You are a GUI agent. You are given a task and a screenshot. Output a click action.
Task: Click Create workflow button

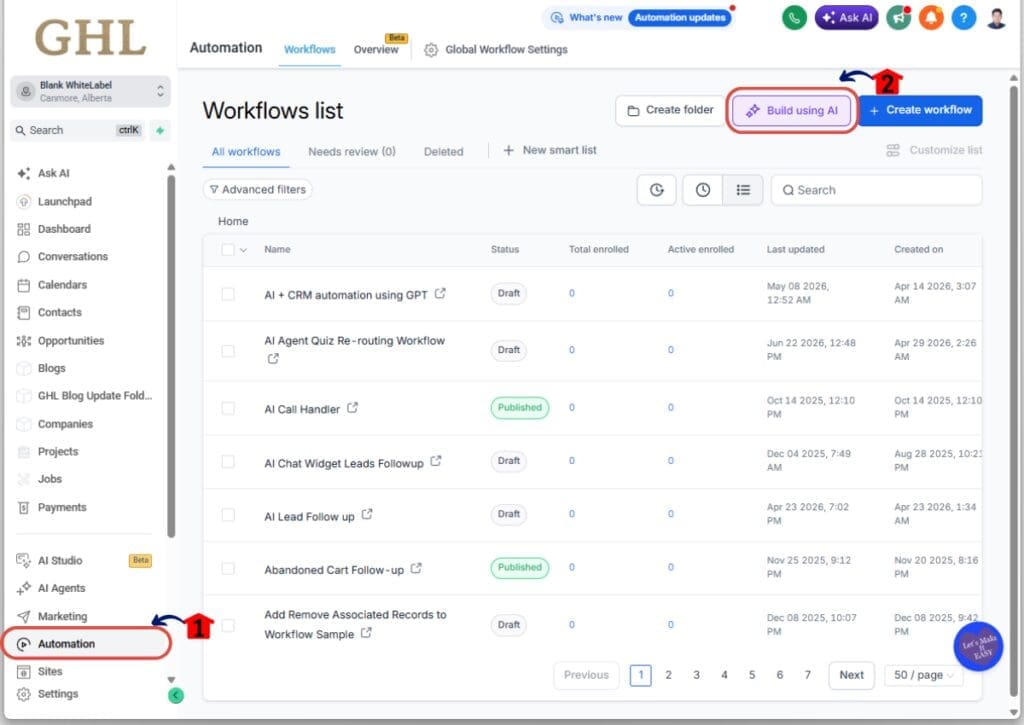920,110
